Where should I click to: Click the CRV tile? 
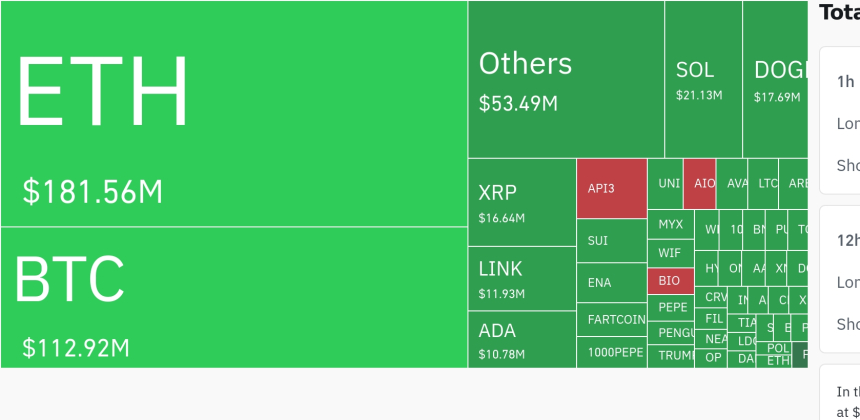click(x=714, y=297)
